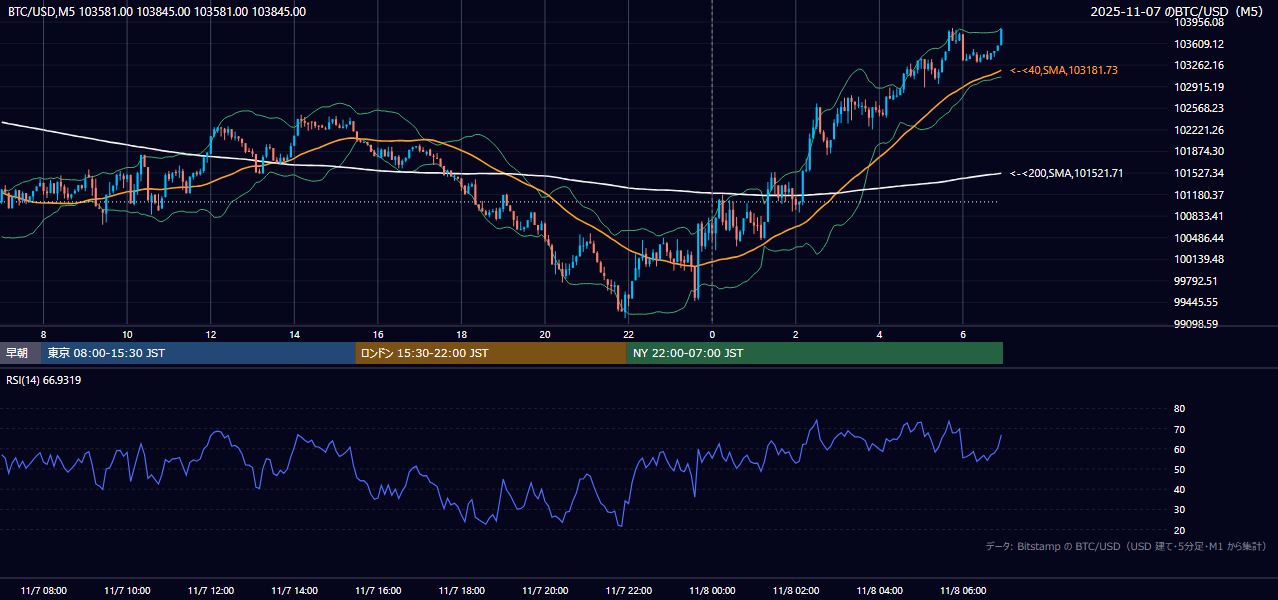
Task: Click the Bitstamp data source note
Action: point(1126,546)
